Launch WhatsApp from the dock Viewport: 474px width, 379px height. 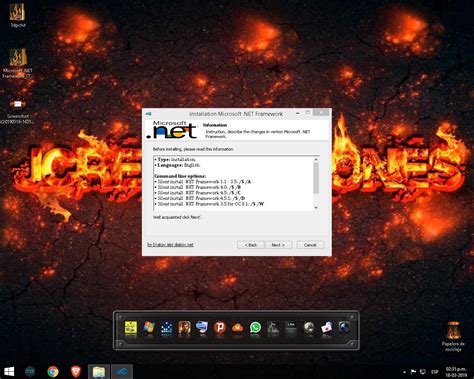pyautogui.click(x=256, y=328)
